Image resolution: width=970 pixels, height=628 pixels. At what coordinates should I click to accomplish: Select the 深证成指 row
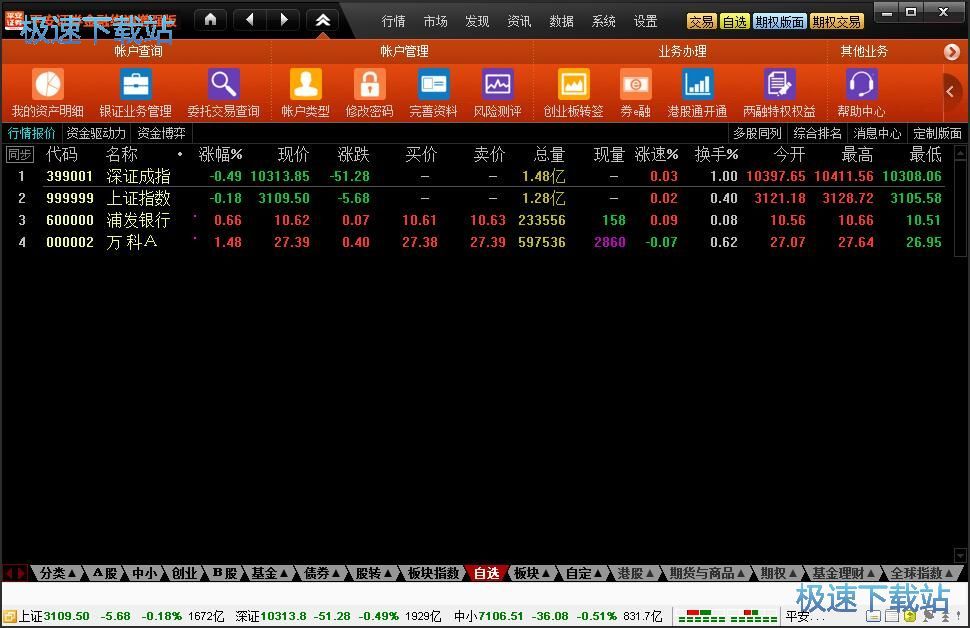tap(477, 176)
